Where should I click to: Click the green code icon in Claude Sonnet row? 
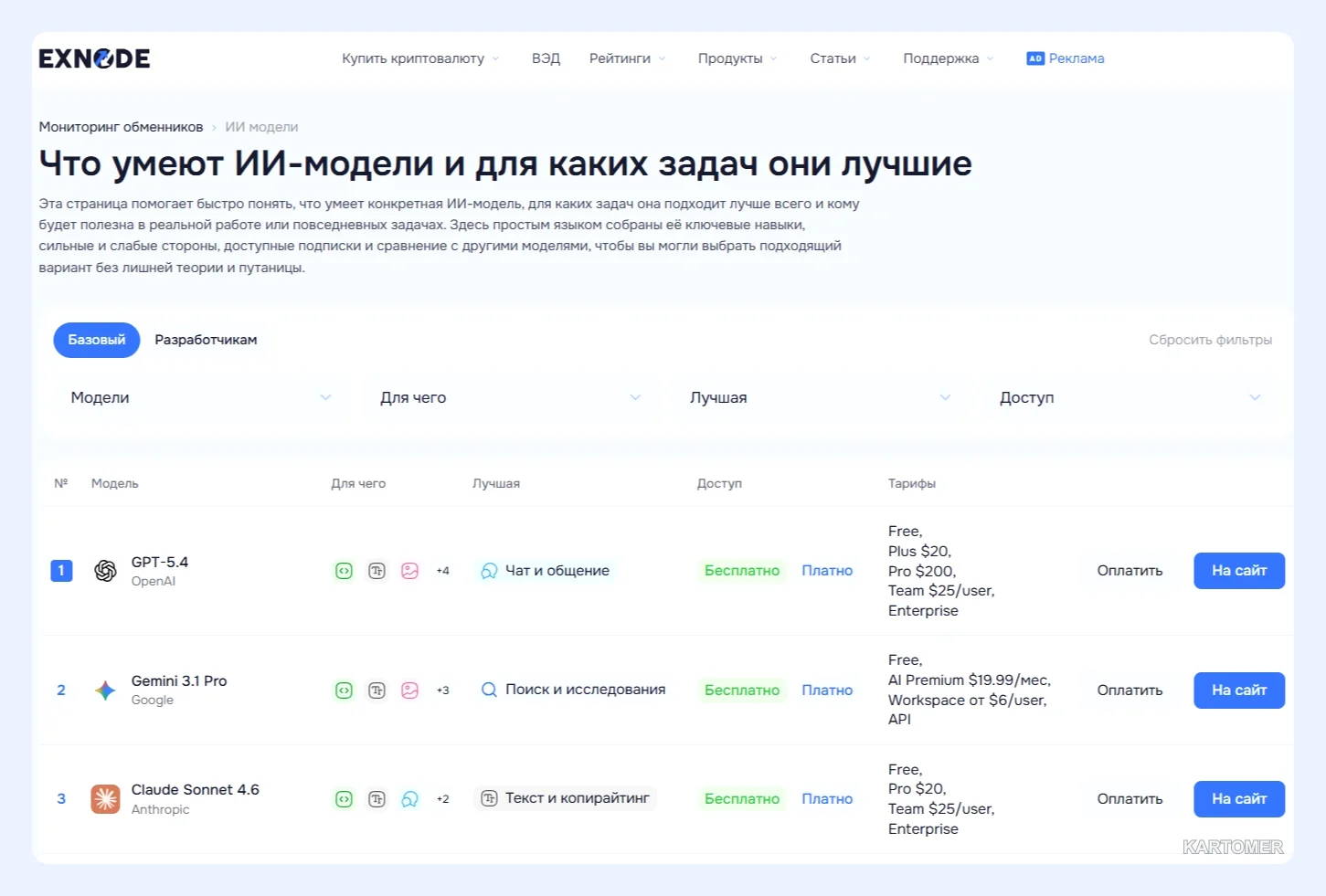click(344, 799)
